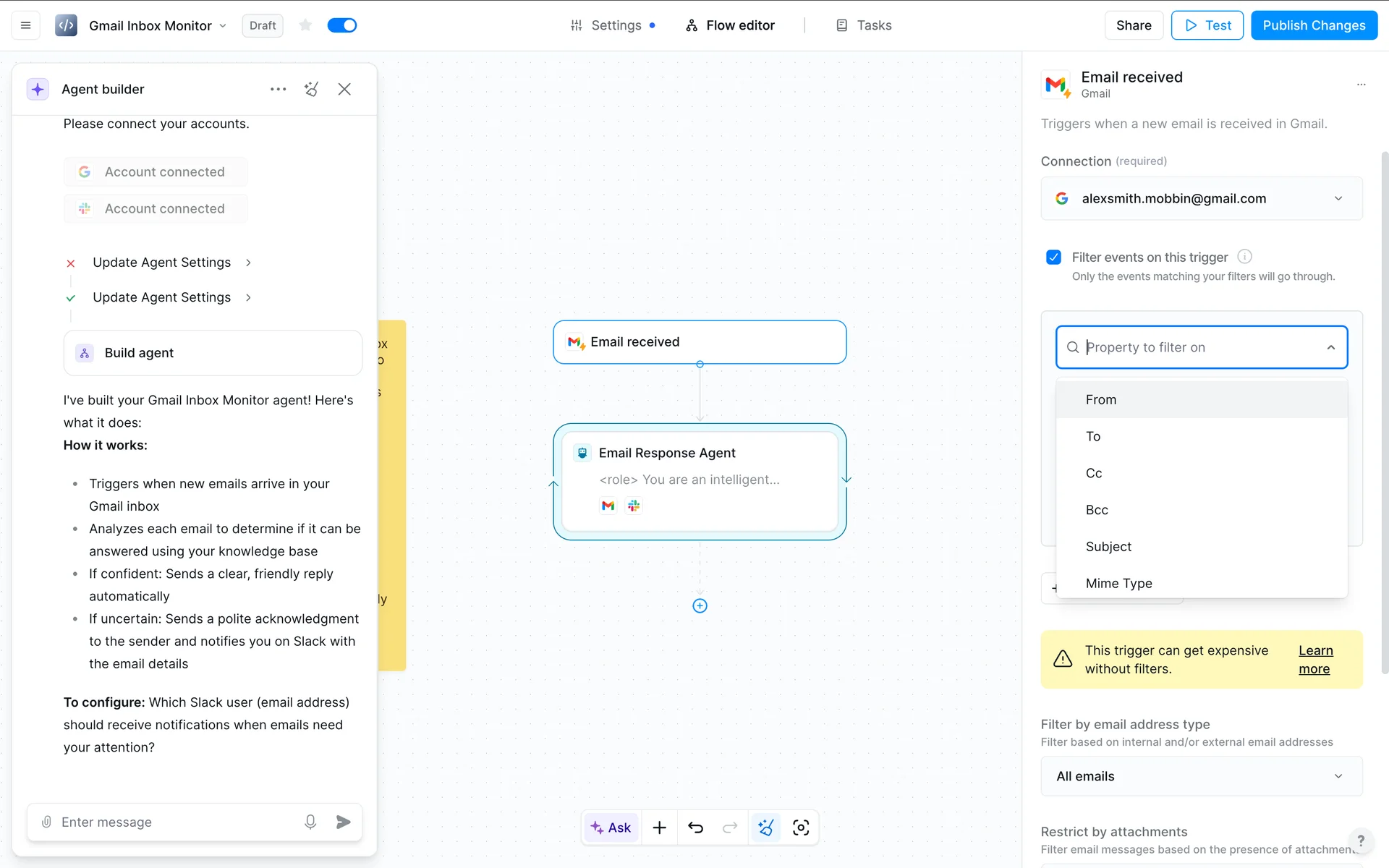1389x868 pixels.
Task: Click the undo arrow in bottom toolbar
Action: [x=695, y=827]
